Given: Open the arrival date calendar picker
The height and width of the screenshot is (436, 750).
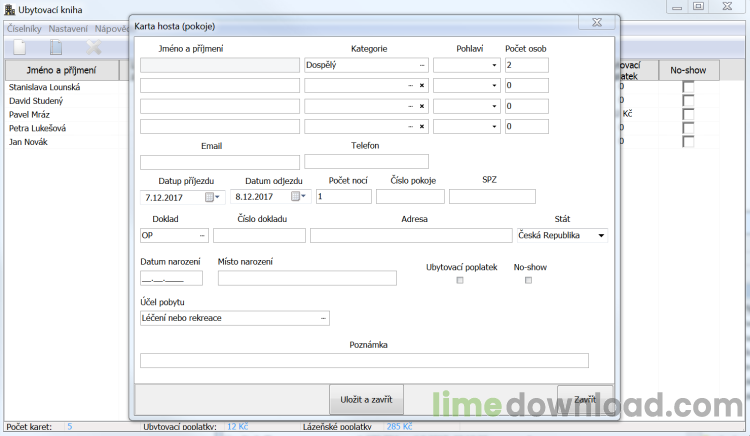Looking at the screenshot, I should (x=211, y=197).
